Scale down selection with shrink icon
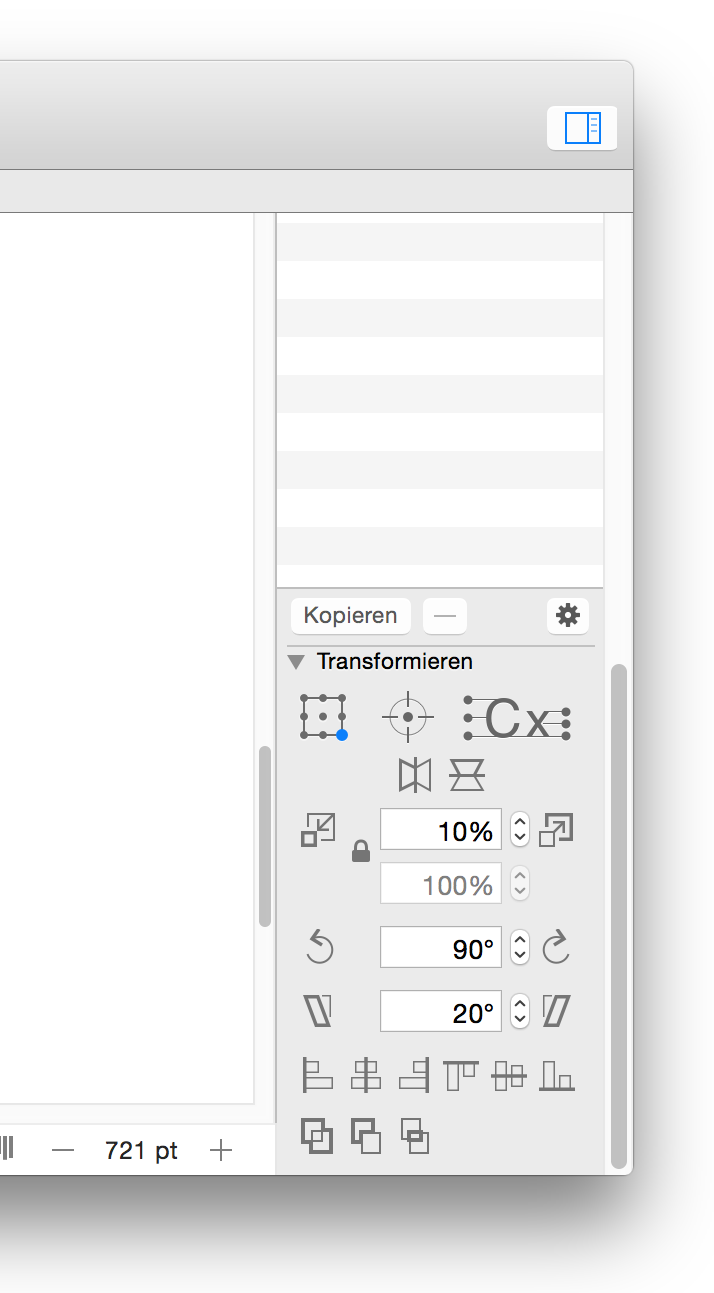The image size is (714, 1293). [318, 830]
